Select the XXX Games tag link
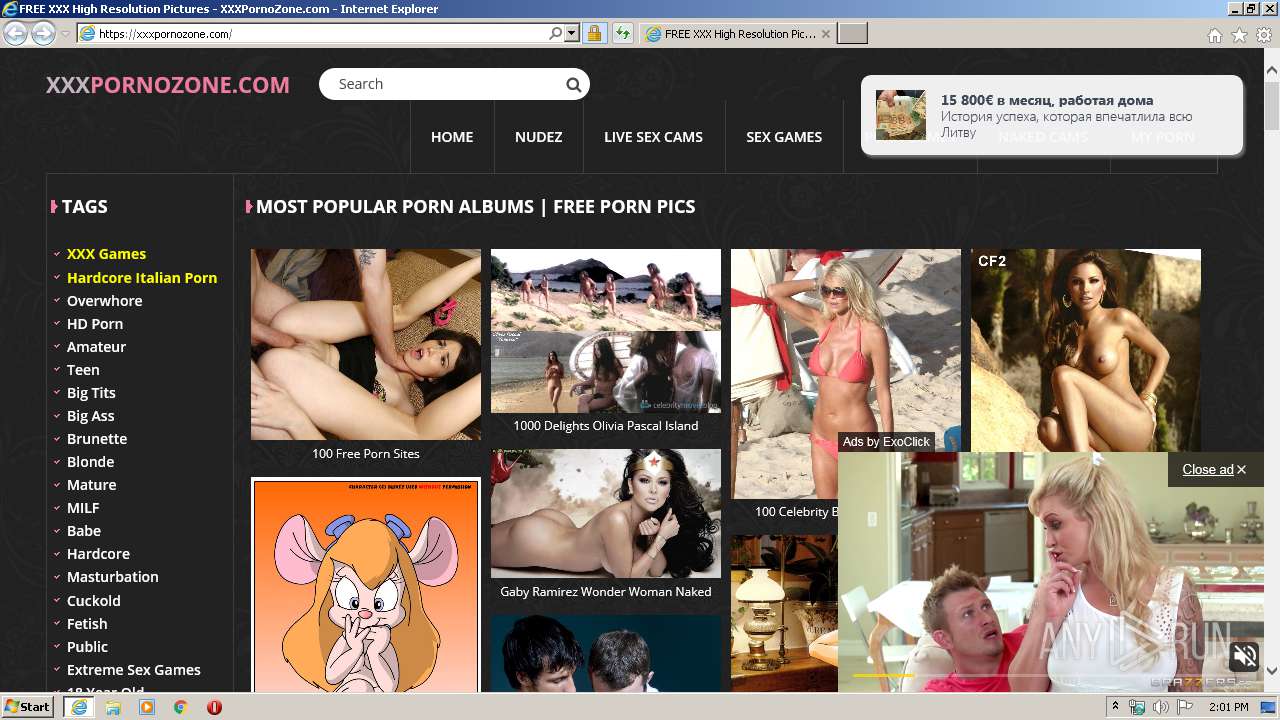Image resolution: width=1280 pixels, height=720 pixels. tap(106, 254)
